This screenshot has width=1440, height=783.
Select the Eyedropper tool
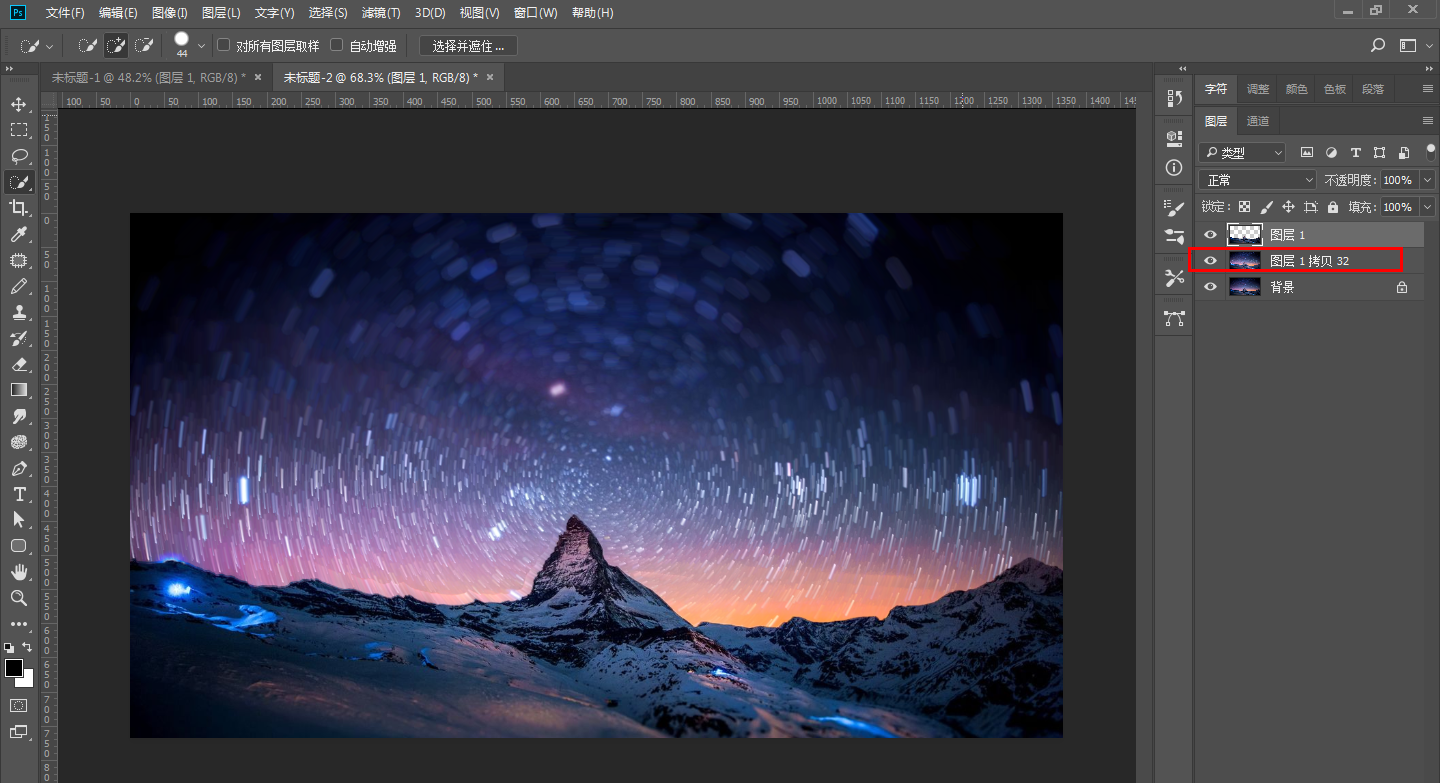pyautogui.click(x=18, y=234)
